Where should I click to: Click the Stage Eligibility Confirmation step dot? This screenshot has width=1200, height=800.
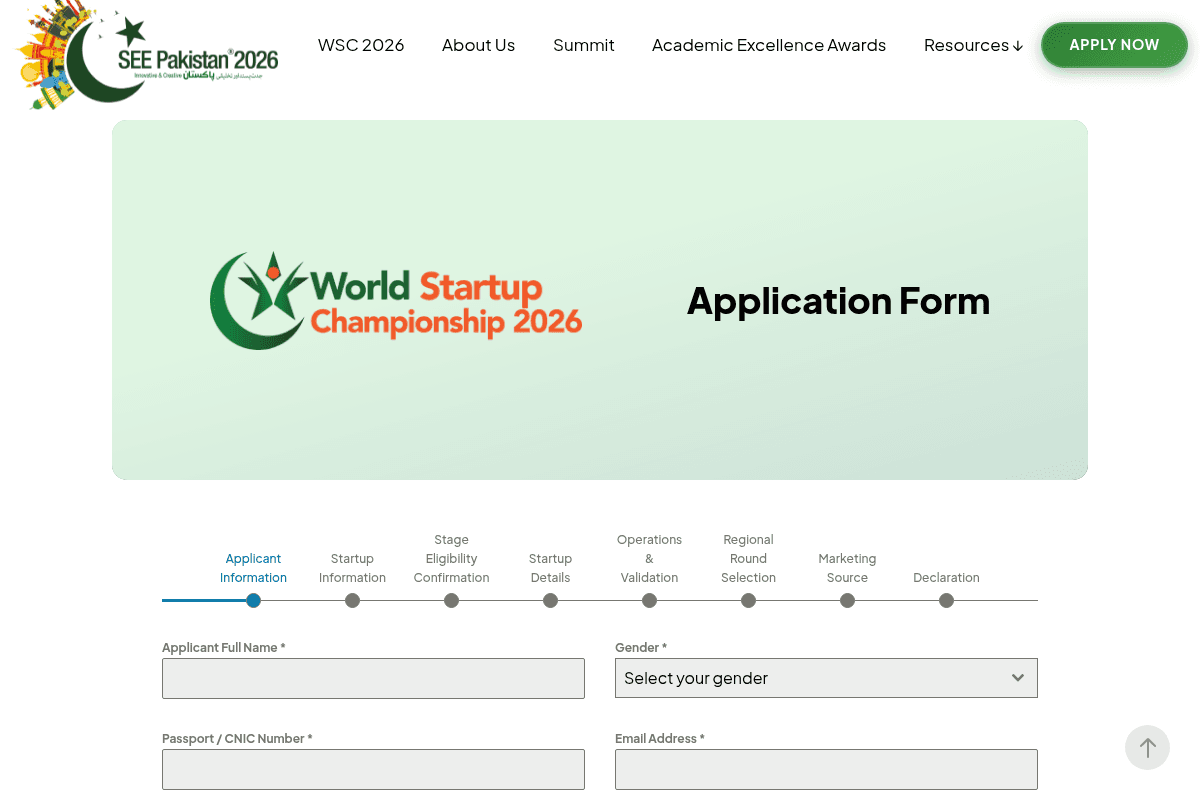[451, 600]
